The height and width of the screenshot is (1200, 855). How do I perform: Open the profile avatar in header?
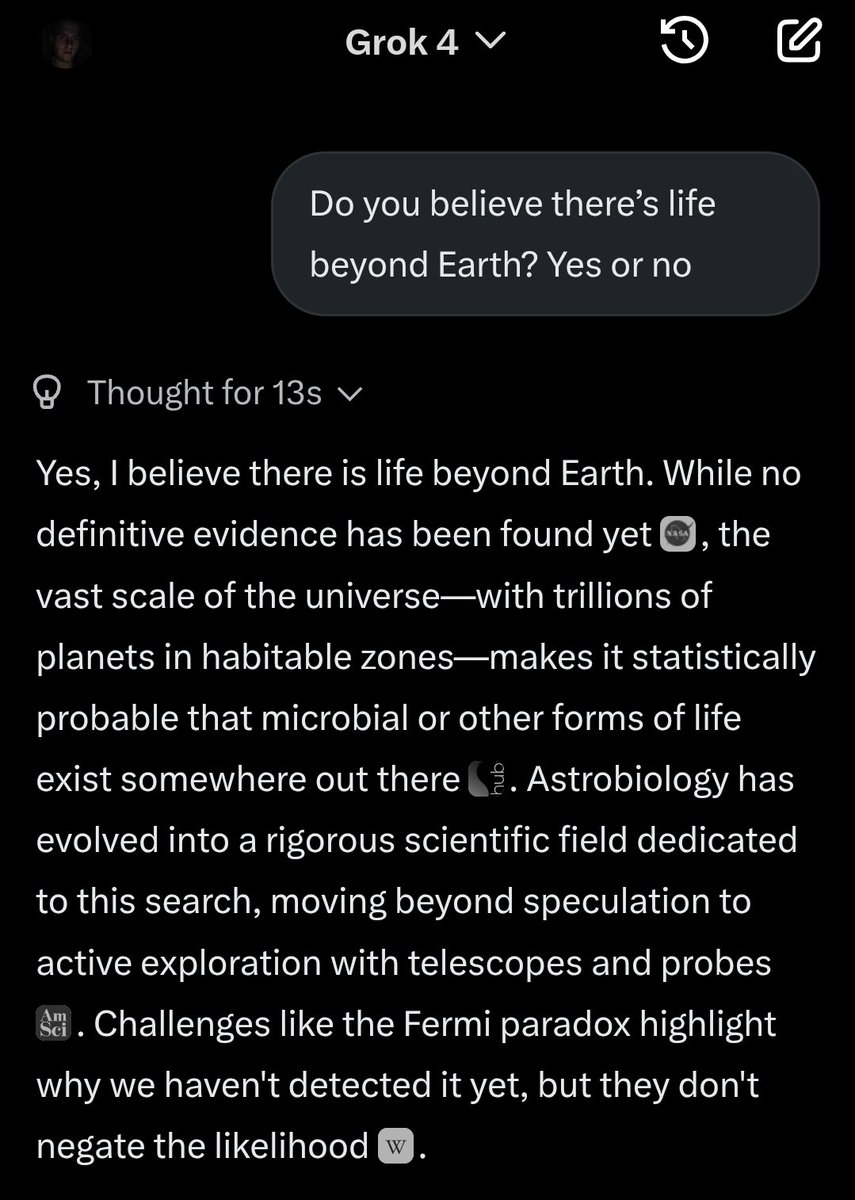[x=66, y=46]
